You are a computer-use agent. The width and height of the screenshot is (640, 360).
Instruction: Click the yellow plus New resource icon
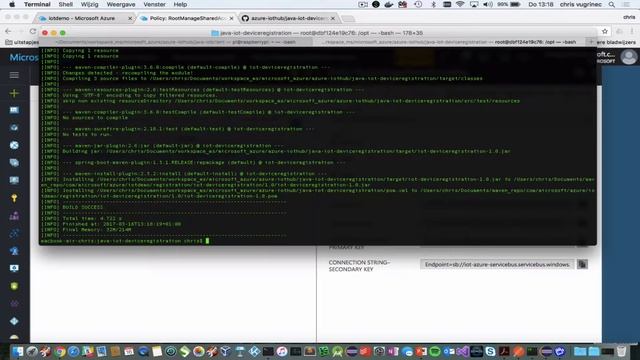pos(14,93)
